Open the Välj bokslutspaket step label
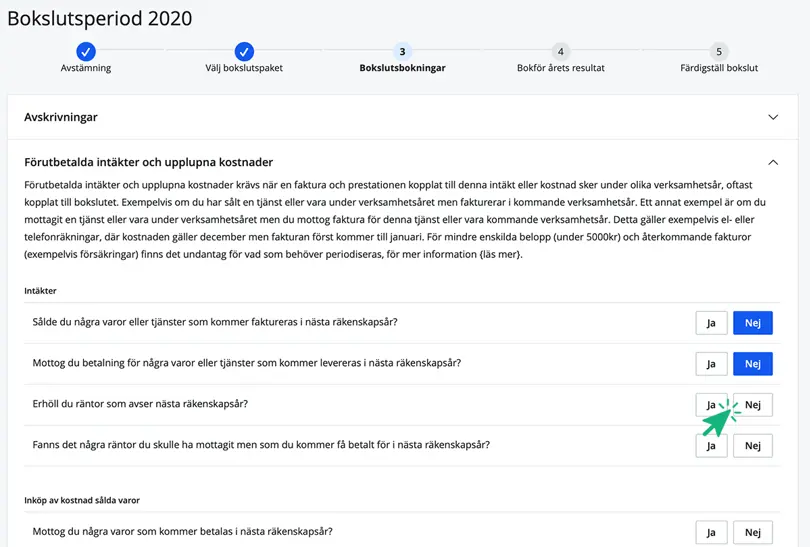 pos(244,68)
